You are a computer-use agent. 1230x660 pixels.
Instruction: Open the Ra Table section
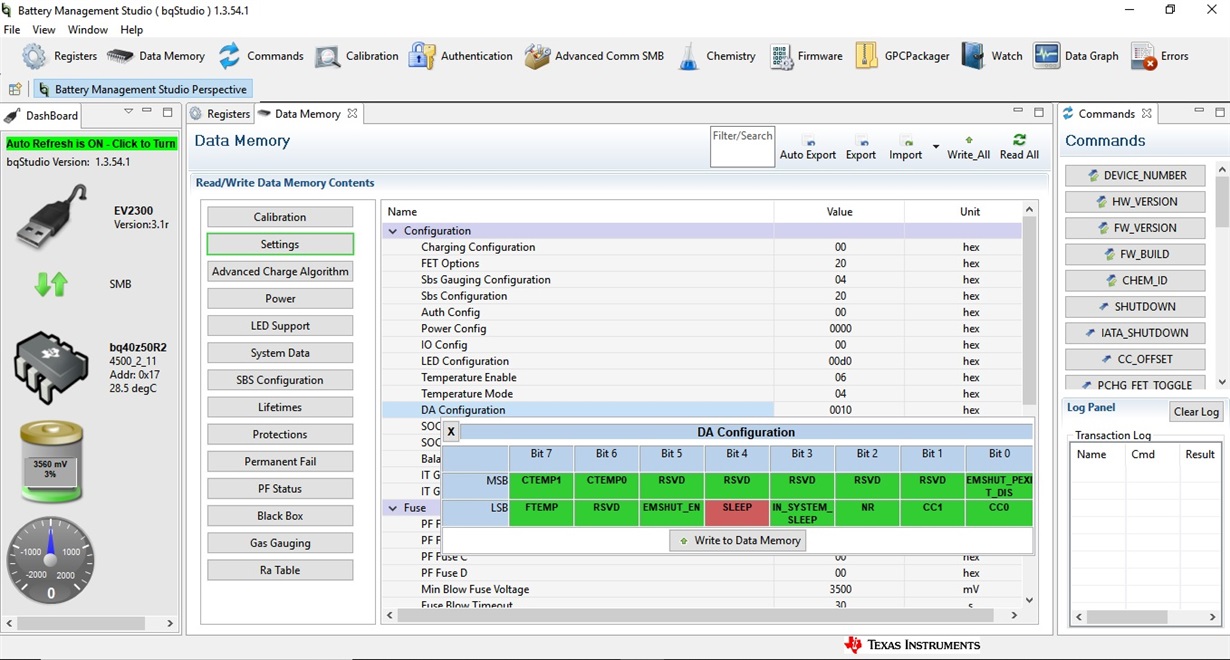click(x=280, y=570)
